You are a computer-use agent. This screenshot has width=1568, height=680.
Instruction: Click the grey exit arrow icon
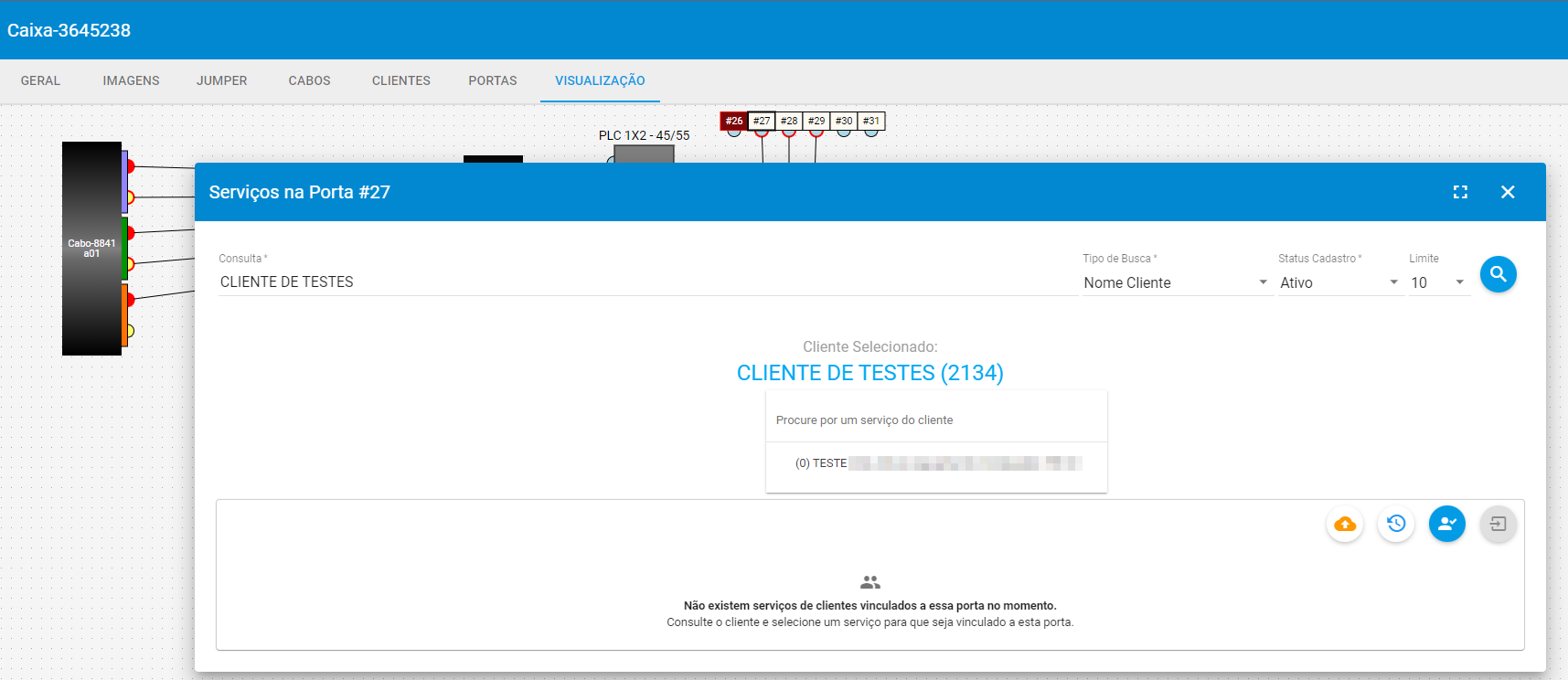(1499, 524)
